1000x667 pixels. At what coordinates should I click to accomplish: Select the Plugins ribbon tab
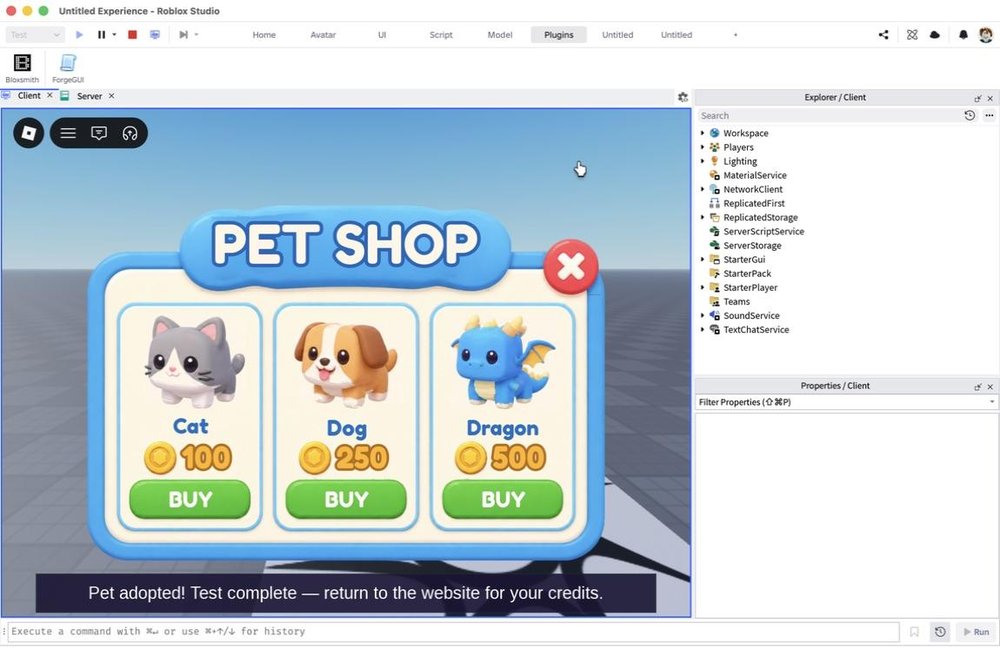[559, 34]
